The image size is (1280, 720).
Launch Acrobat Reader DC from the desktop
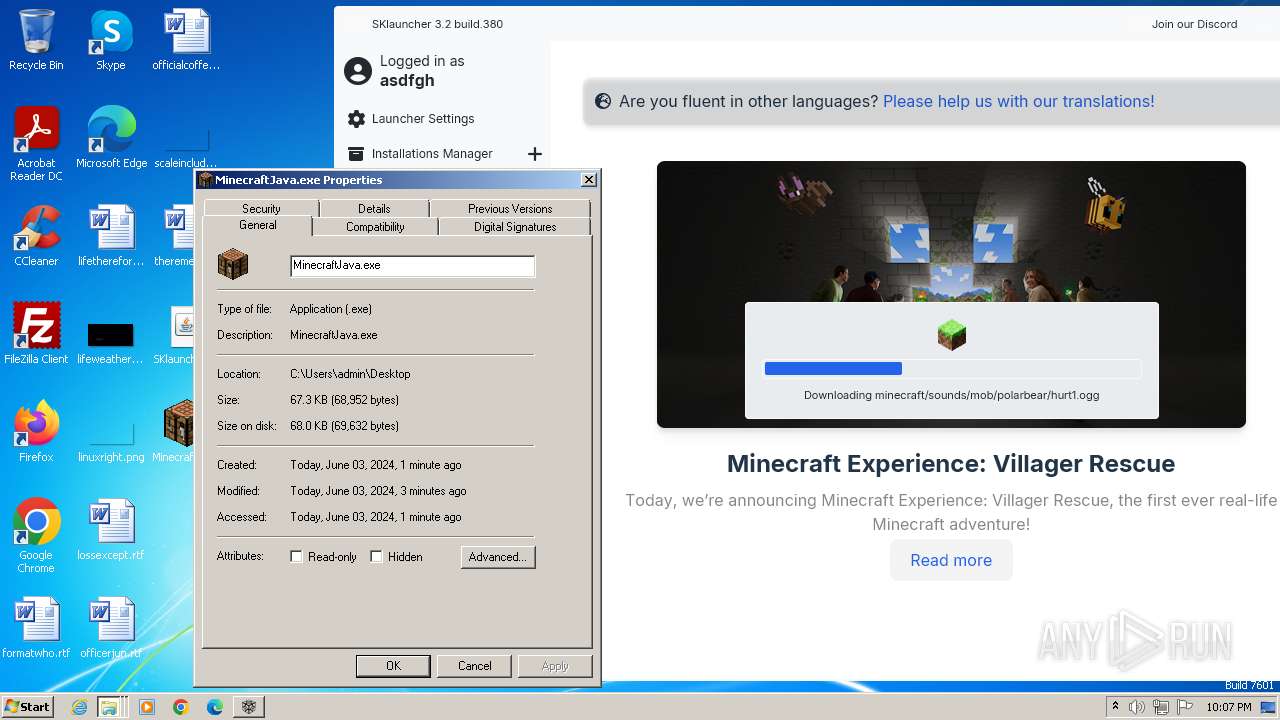tap(37, 143)
